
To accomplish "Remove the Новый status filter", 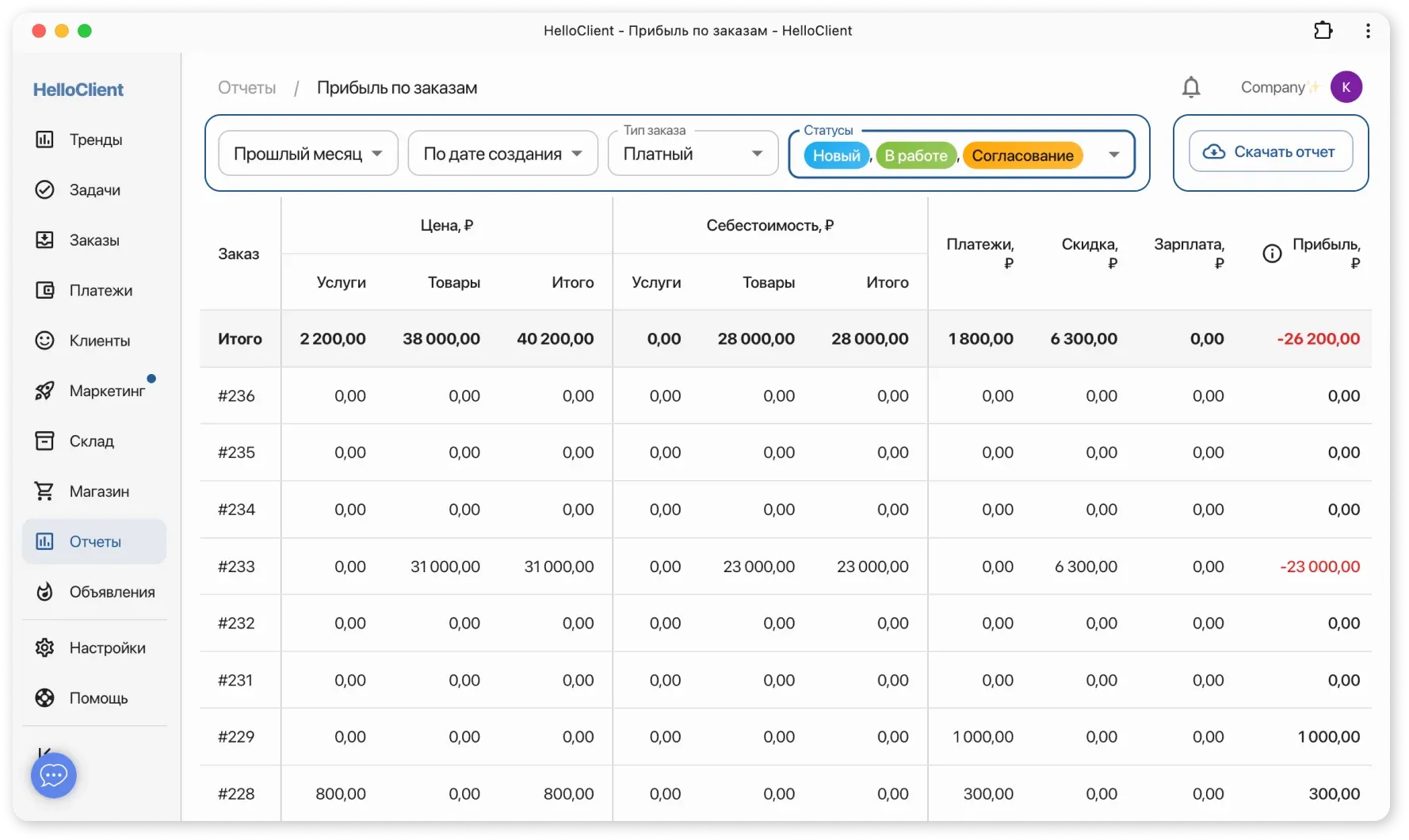I will [x=834, y=155].
